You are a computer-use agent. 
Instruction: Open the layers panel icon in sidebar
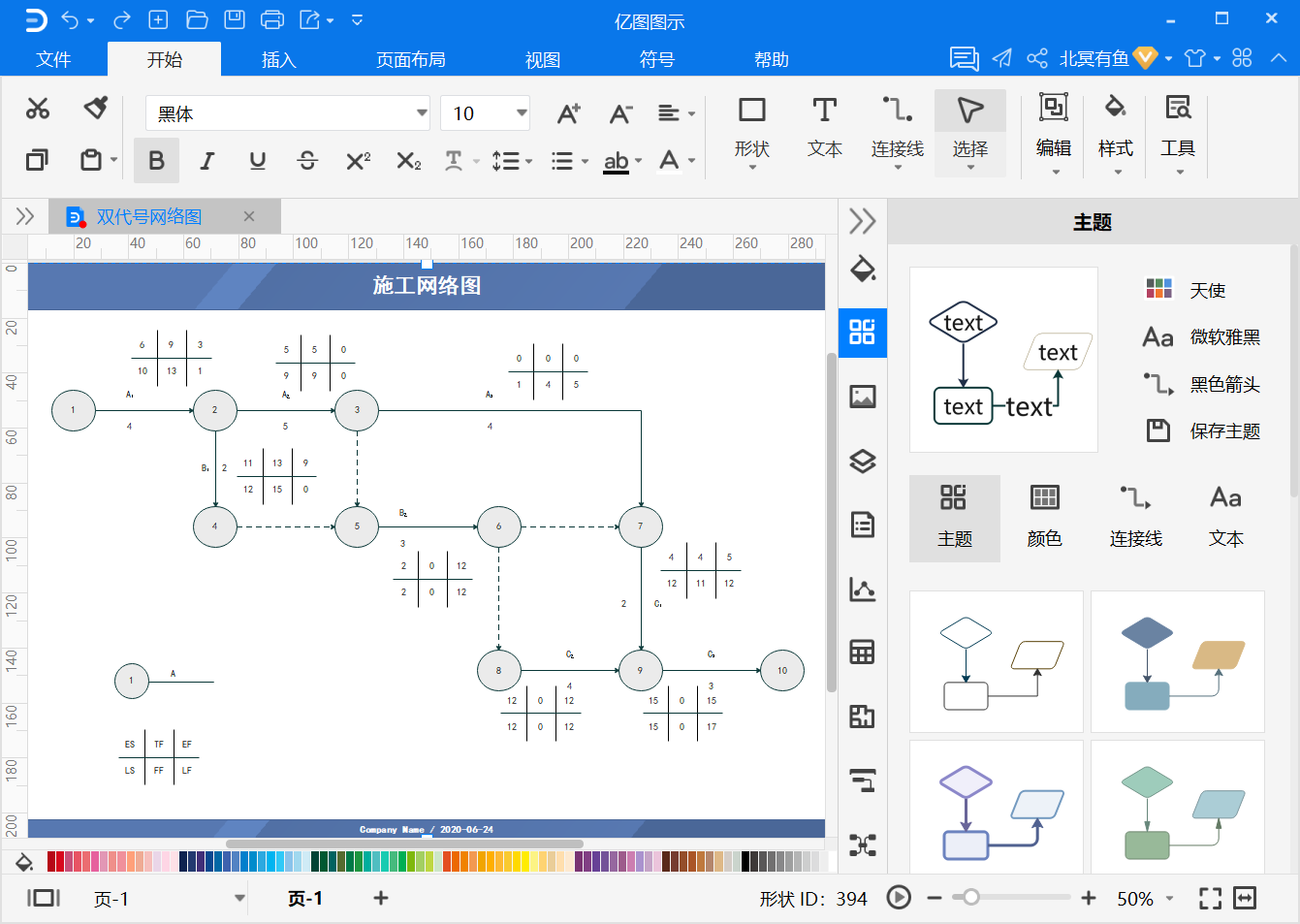pos(862,461)
